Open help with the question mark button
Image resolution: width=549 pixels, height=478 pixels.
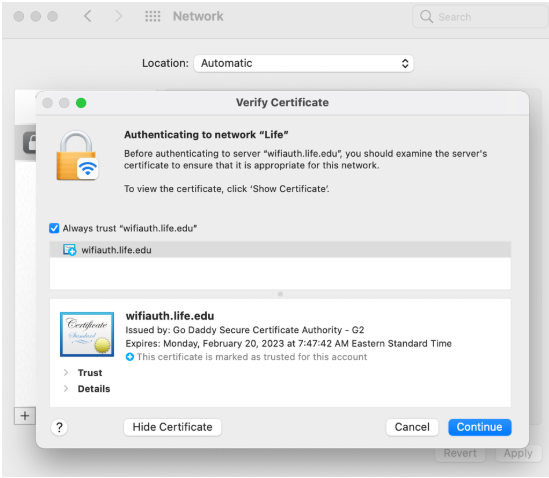pyautogui.click(x=60, y=427)
